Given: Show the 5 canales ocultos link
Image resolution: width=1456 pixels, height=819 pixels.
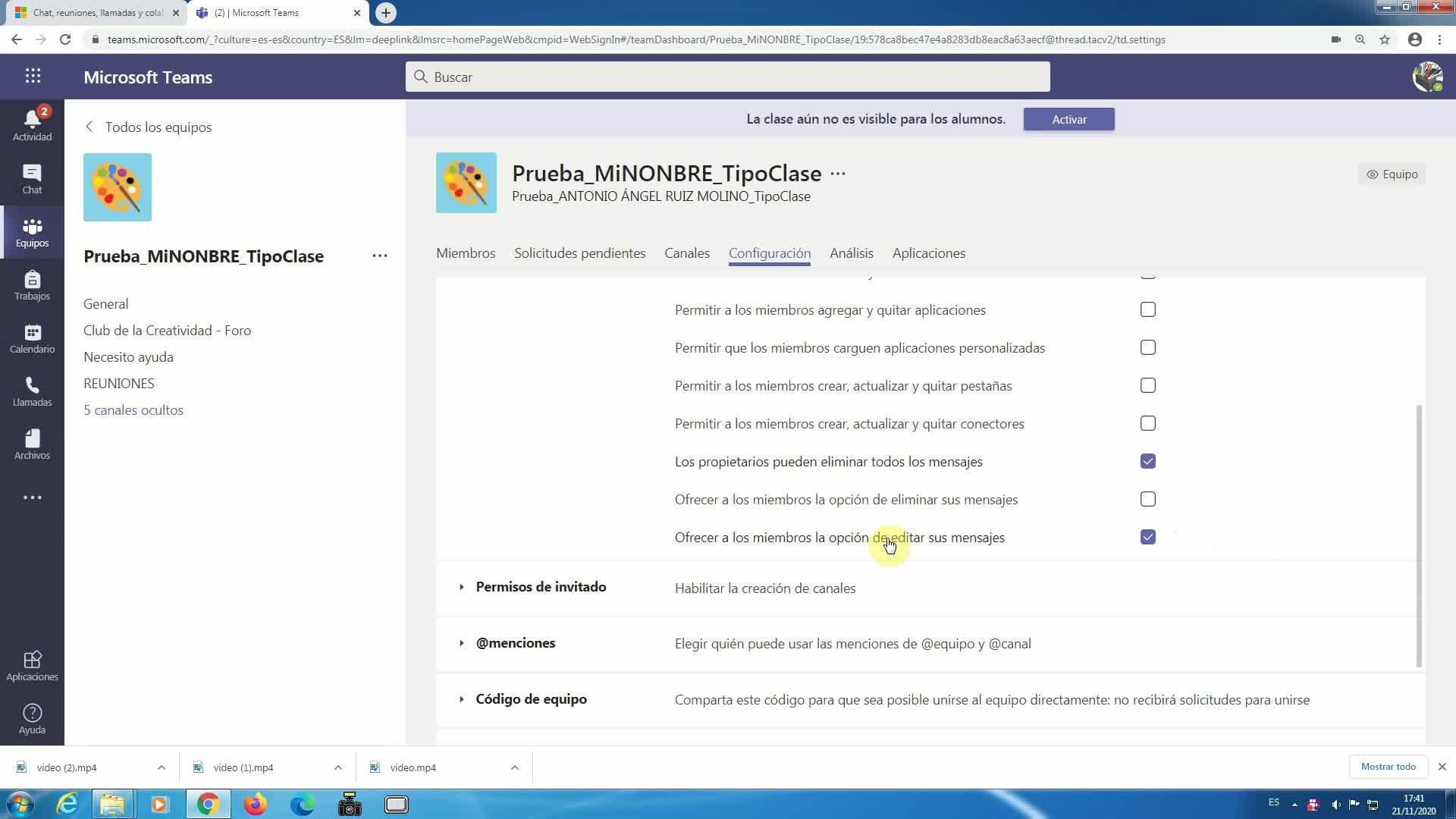Looking at the screenshot, I should [x=133, y=410].
